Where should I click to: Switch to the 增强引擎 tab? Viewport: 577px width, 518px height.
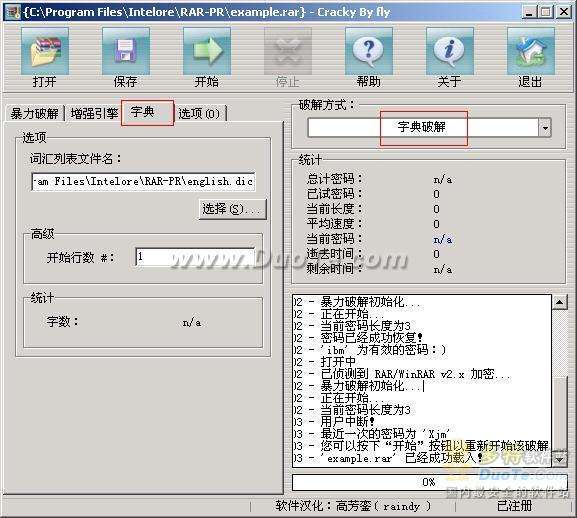94,113
